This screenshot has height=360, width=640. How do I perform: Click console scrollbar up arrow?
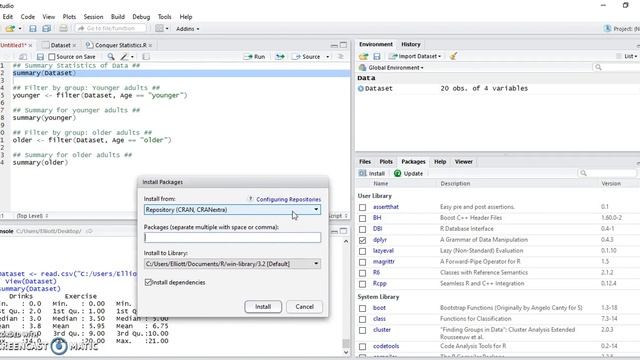tap(346, 241)
